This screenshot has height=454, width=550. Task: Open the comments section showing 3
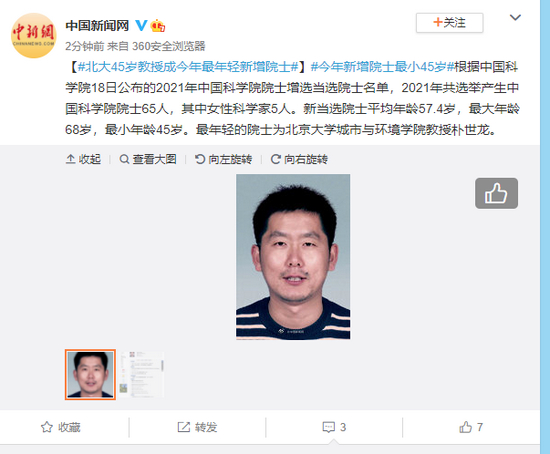(x=334, y=427)
